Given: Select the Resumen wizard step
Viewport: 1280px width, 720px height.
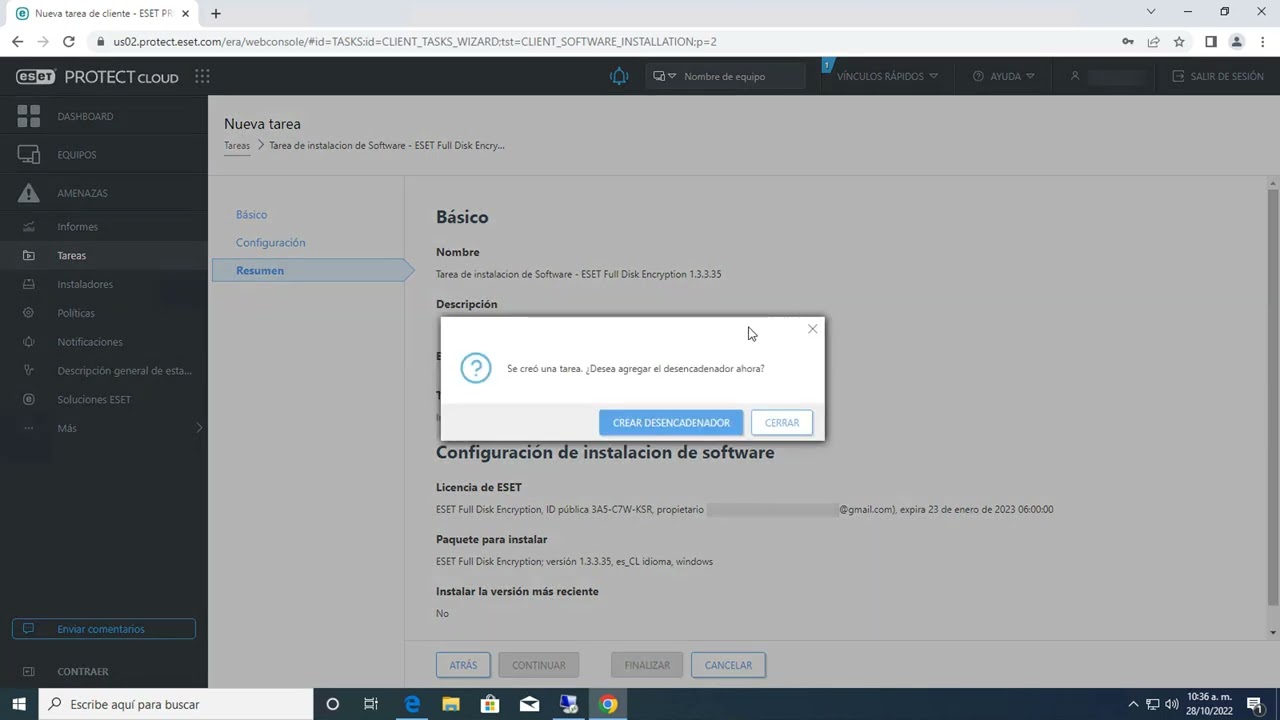Looking at the screenshot, I should [311, 271].
